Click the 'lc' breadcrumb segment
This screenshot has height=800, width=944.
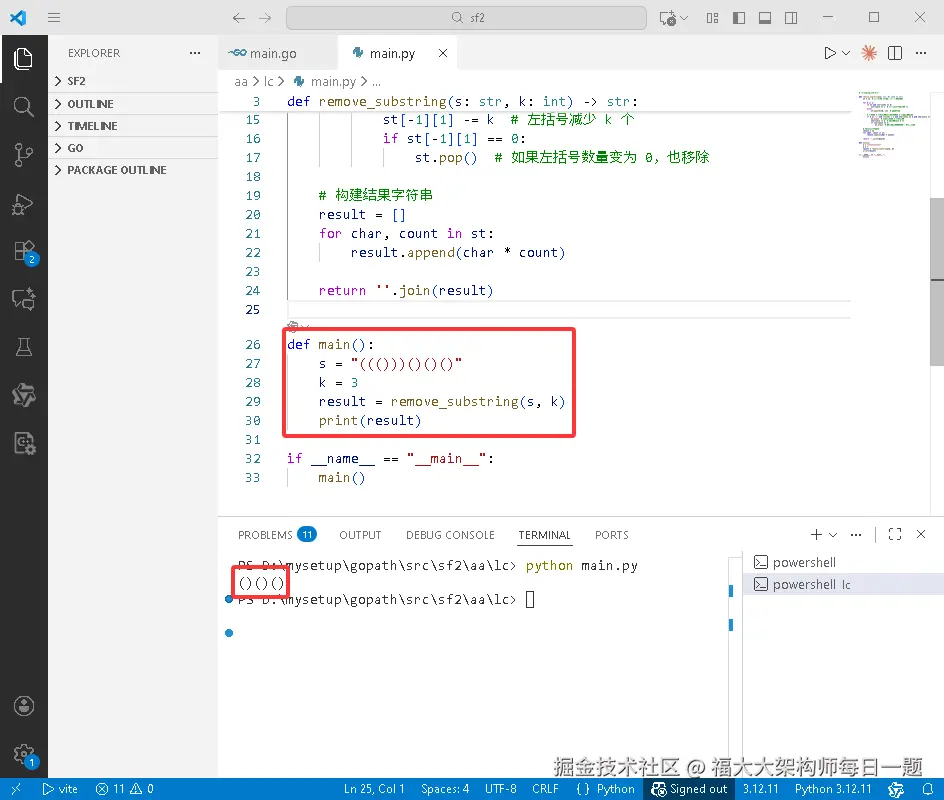click(x=269, y=82)
